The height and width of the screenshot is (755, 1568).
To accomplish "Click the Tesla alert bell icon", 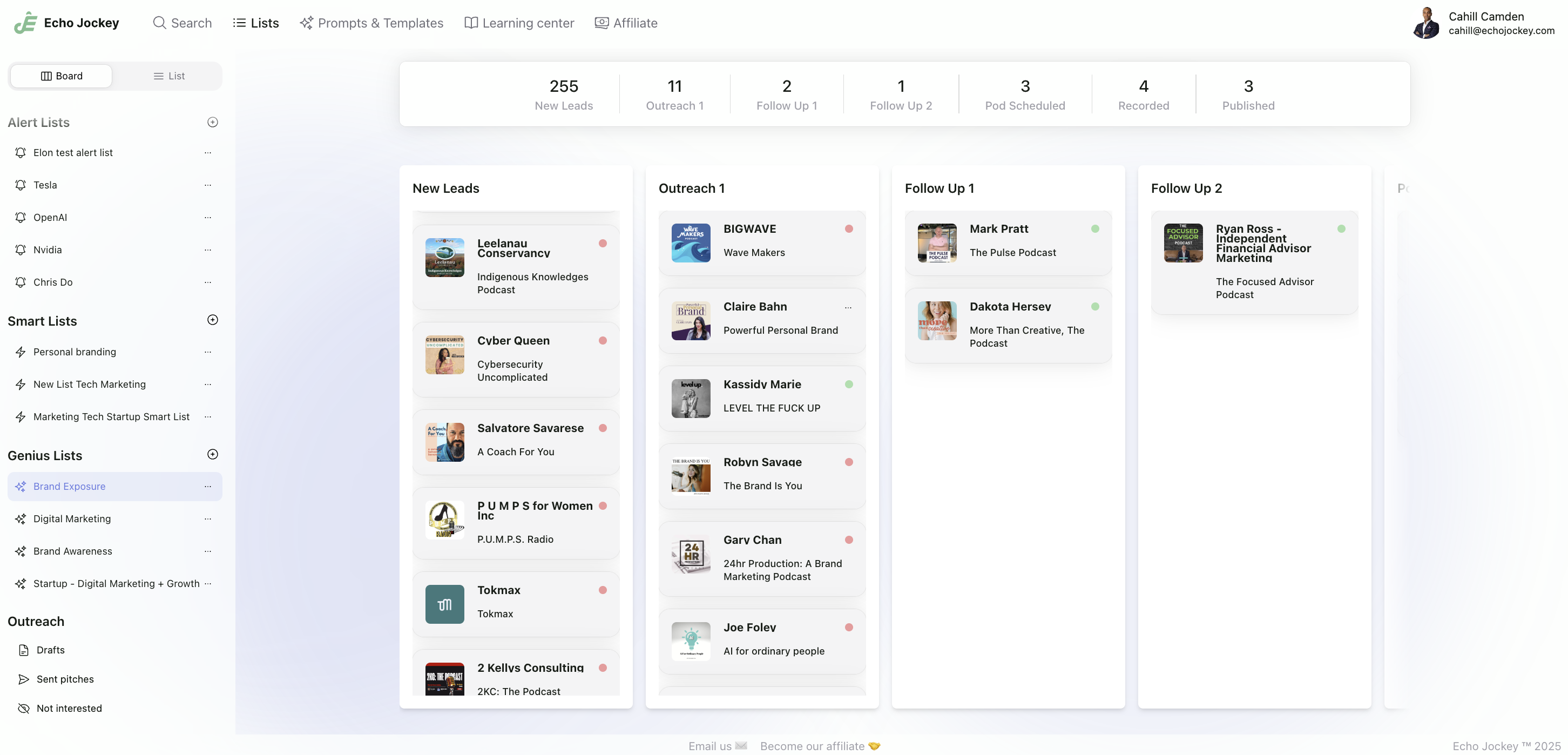I will 21,185.
